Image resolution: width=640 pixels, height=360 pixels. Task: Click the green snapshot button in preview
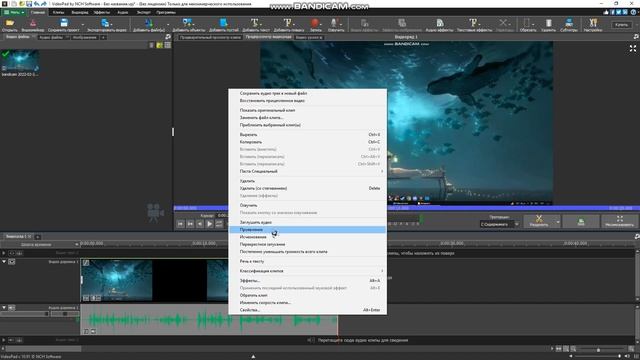(581, 221)
